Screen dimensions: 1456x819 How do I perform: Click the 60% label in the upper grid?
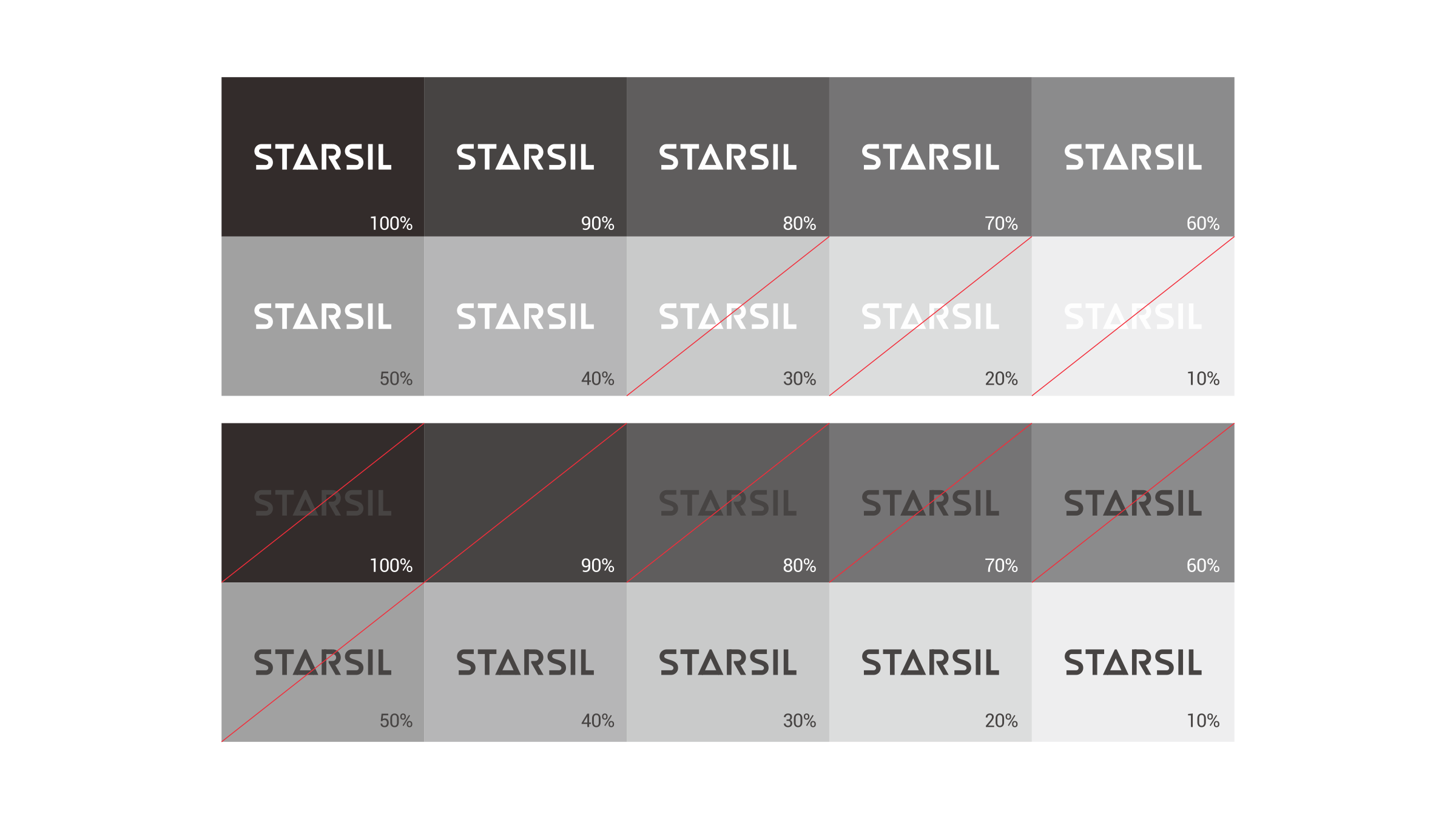[1202, 224]
